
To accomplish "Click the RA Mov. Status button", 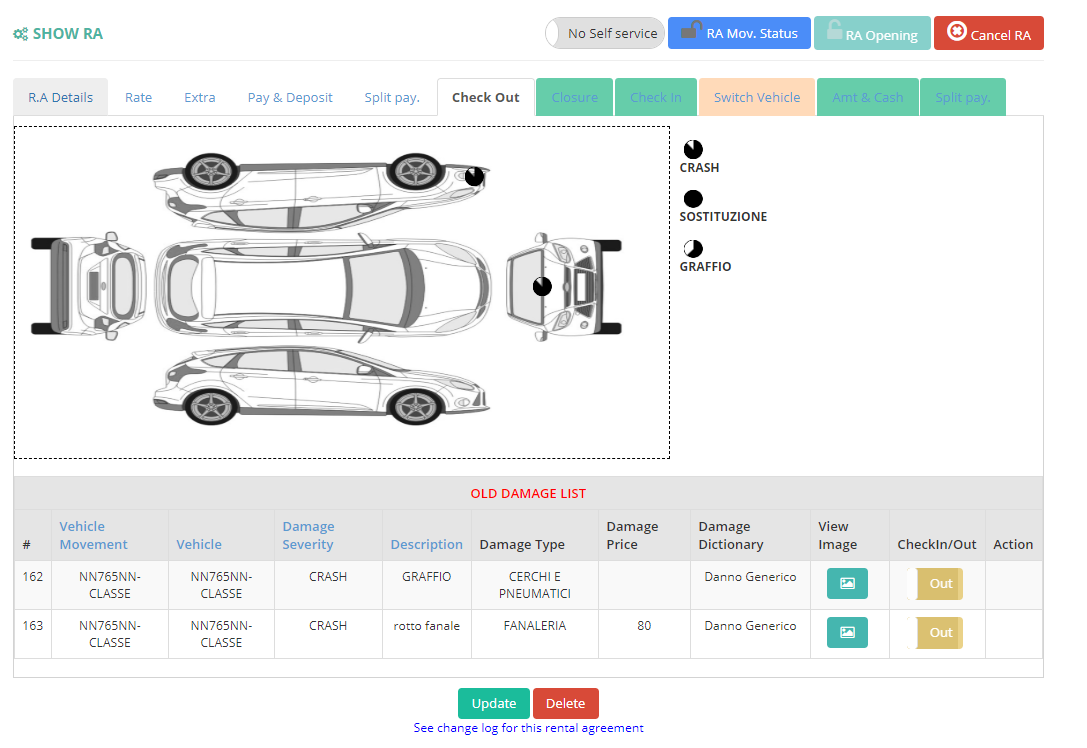I will [x=739, y=33].
